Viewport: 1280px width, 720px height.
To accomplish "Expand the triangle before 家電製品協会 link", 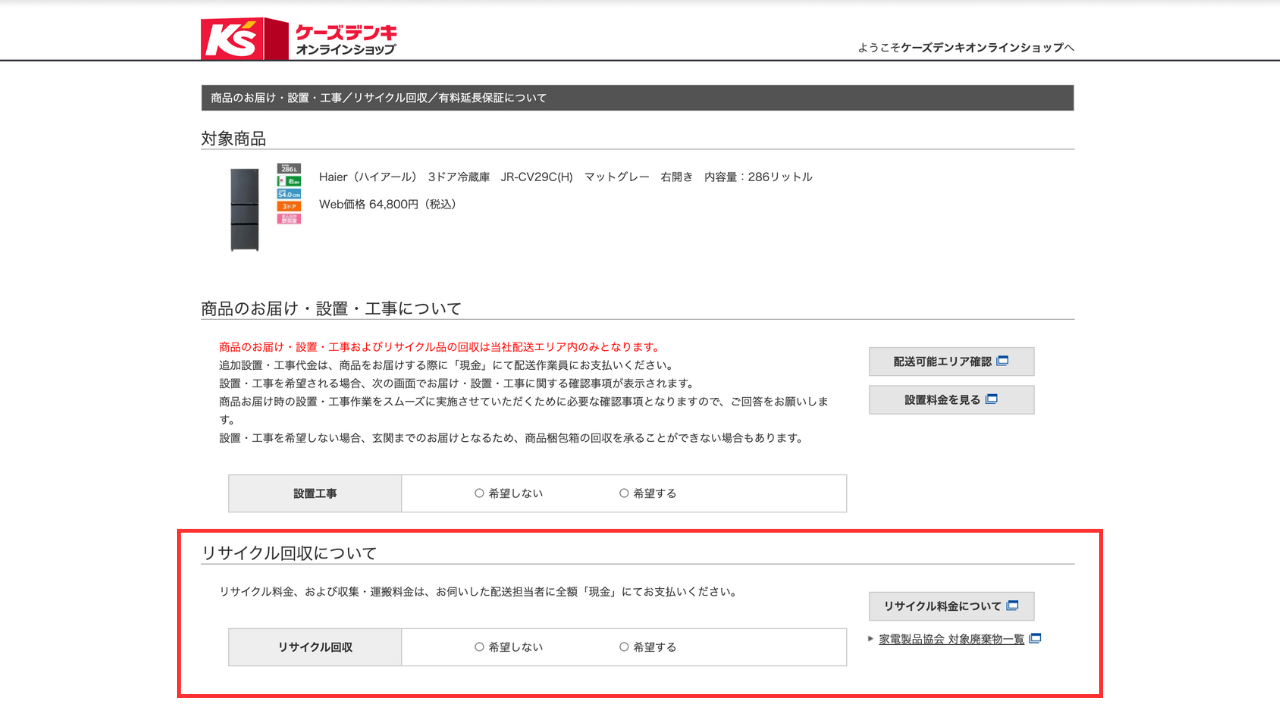I will (870, 638).
